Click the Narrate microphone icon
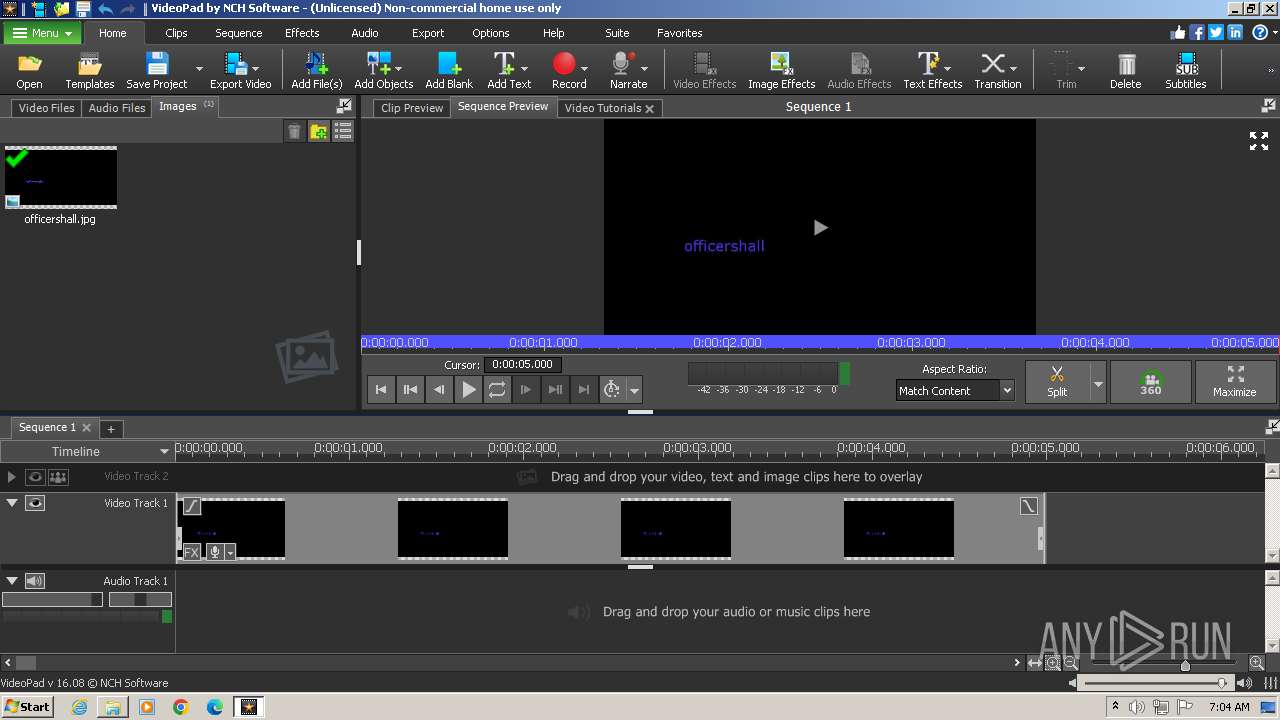 pos(624,71)
